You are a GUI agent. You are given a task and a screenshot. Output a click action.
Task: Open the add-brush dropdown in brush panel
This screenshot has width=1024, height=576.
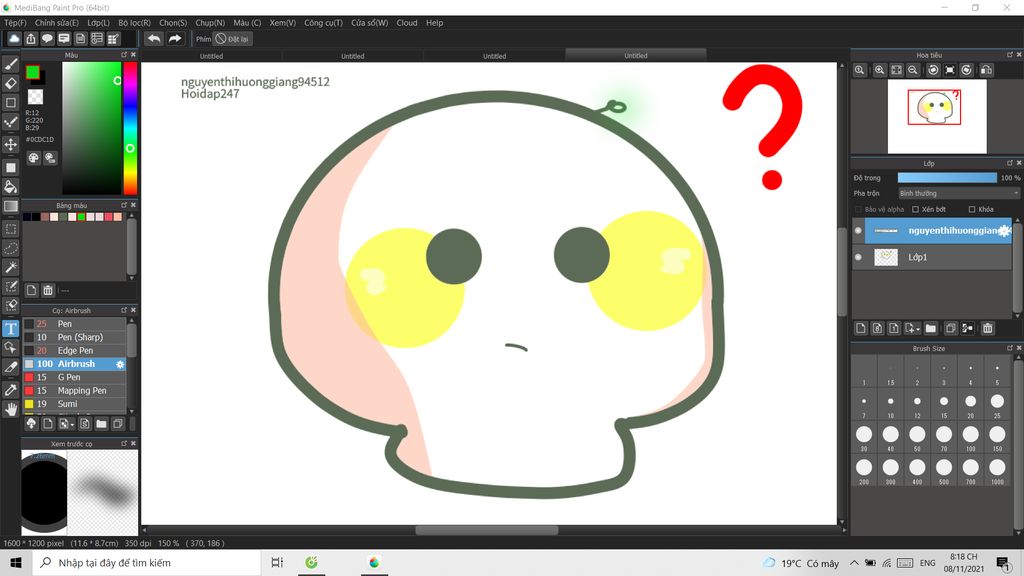tap(66, 424)
